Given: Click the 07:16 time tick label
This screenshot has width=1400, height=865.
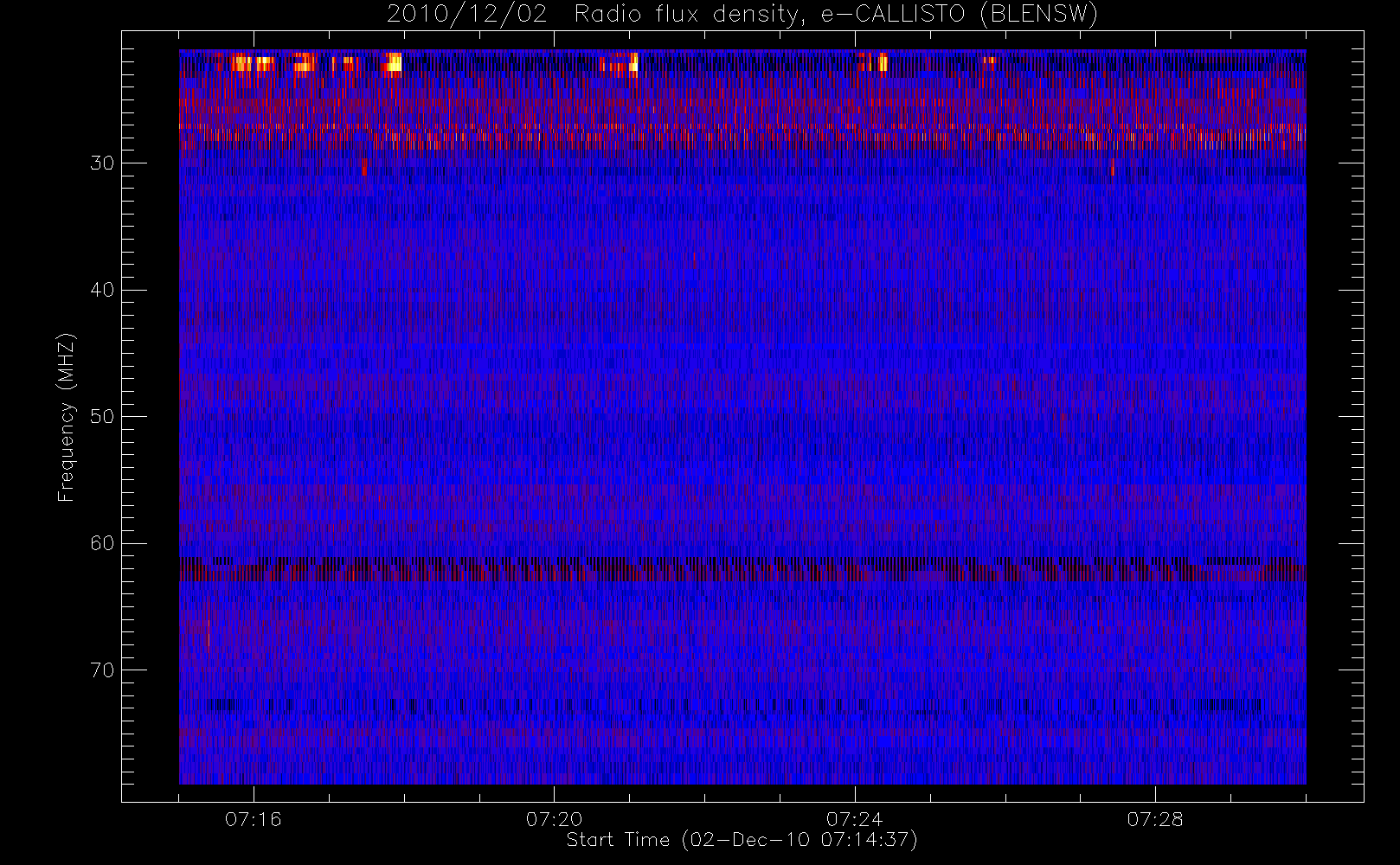Looking at the screenshot, I should [254, 819].
